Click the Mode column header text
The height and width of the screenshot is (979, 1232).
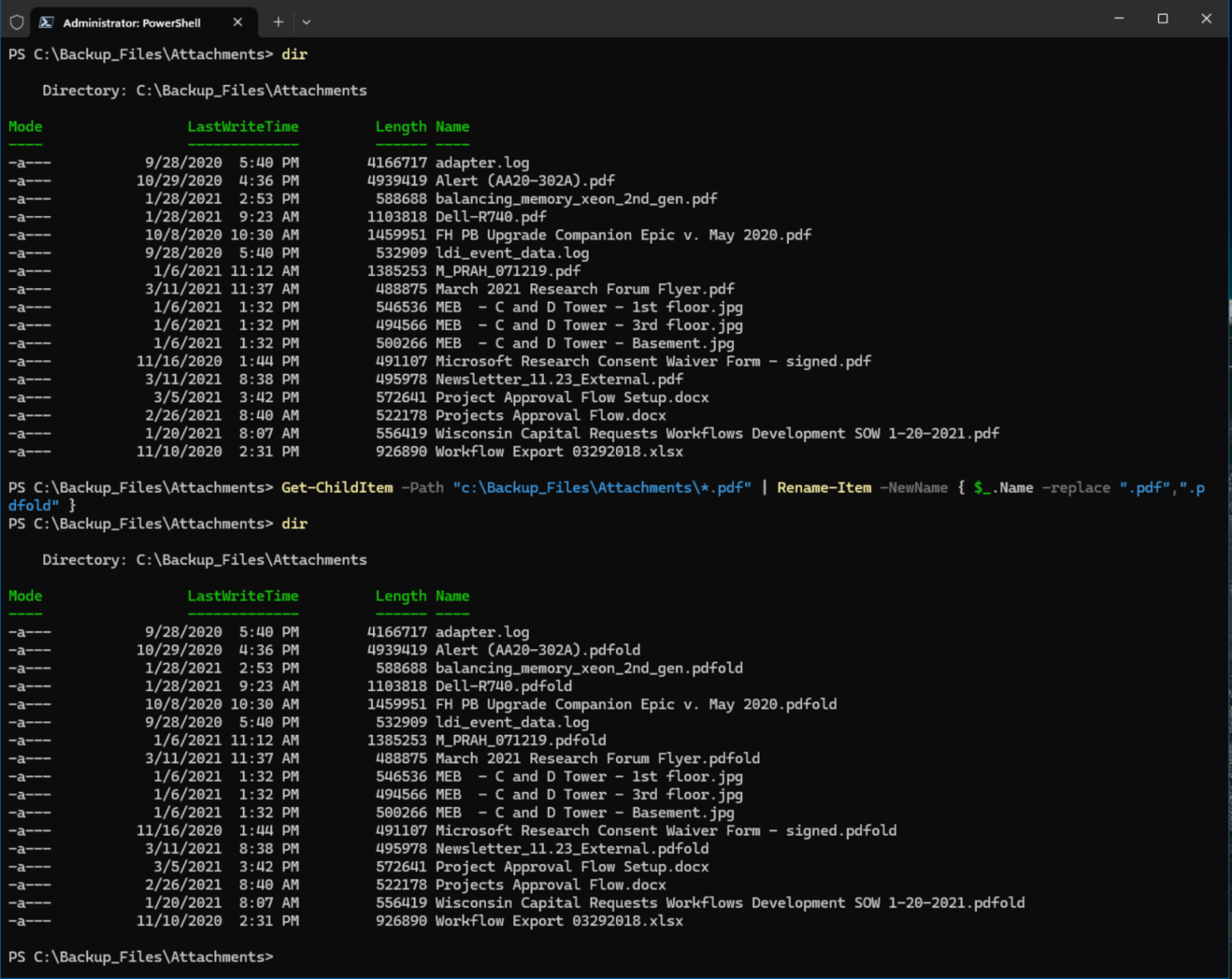pos(25,126)
